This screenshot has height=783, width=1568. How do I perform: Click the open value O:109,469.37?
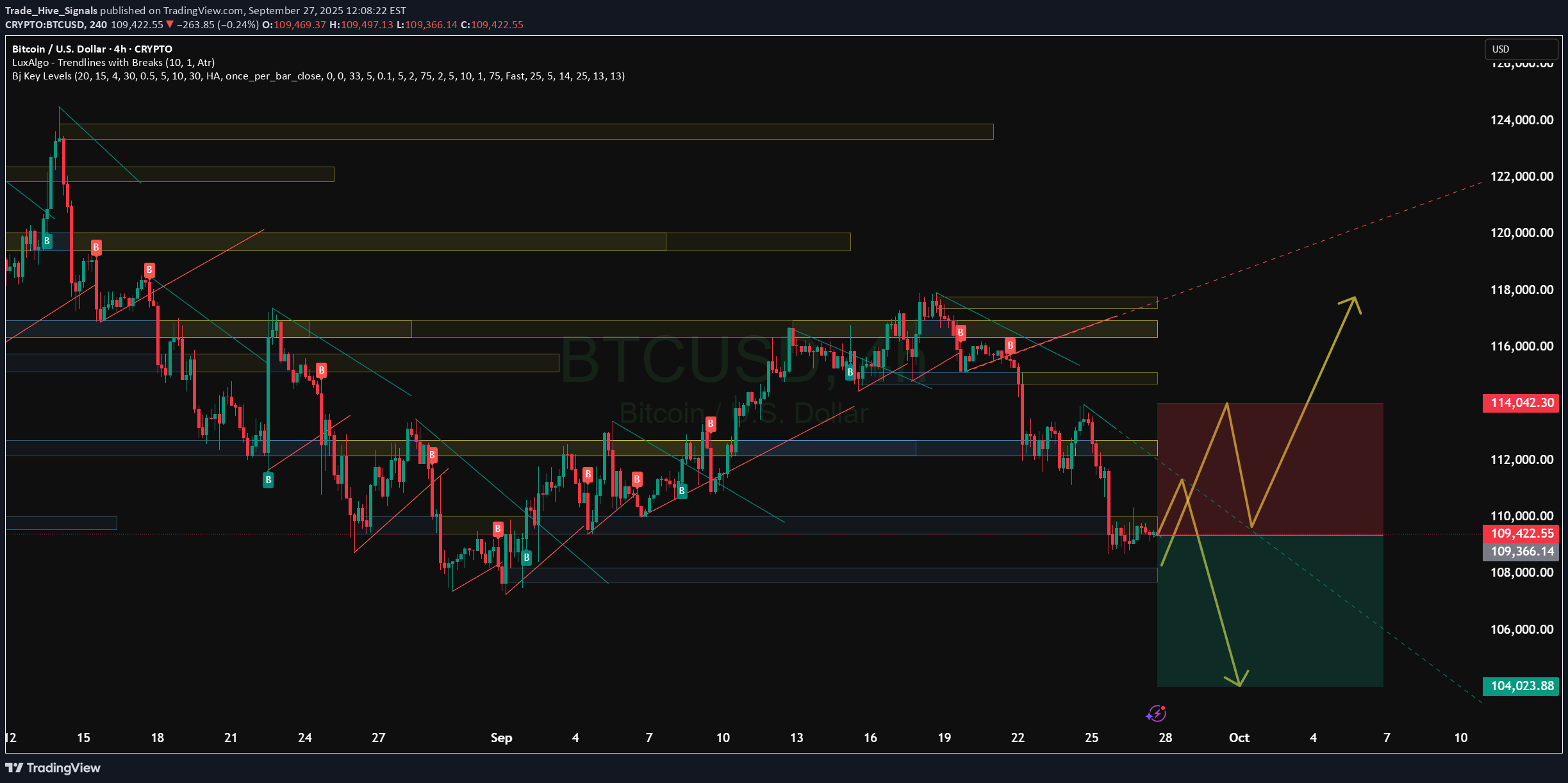pos(295,25)
